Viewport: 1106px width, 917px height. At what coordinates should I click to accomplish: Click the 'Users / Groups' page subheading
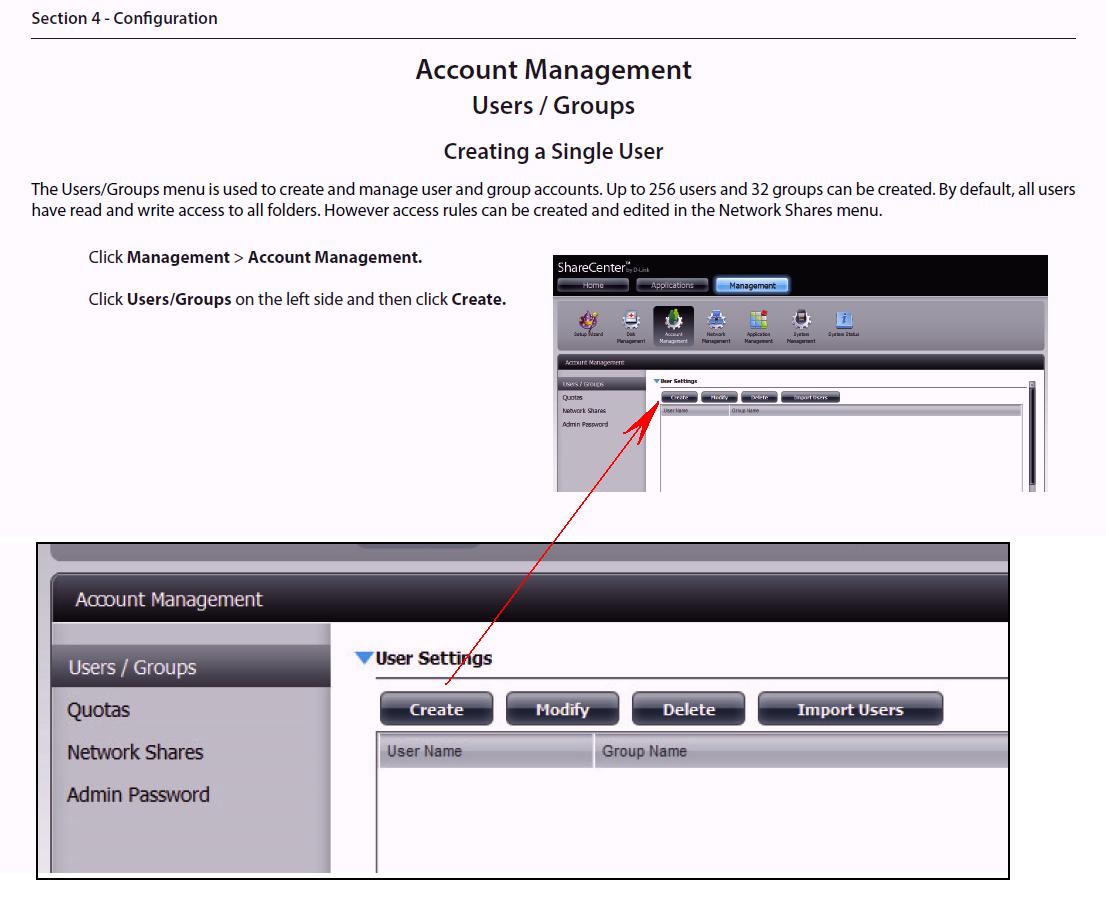553,105
